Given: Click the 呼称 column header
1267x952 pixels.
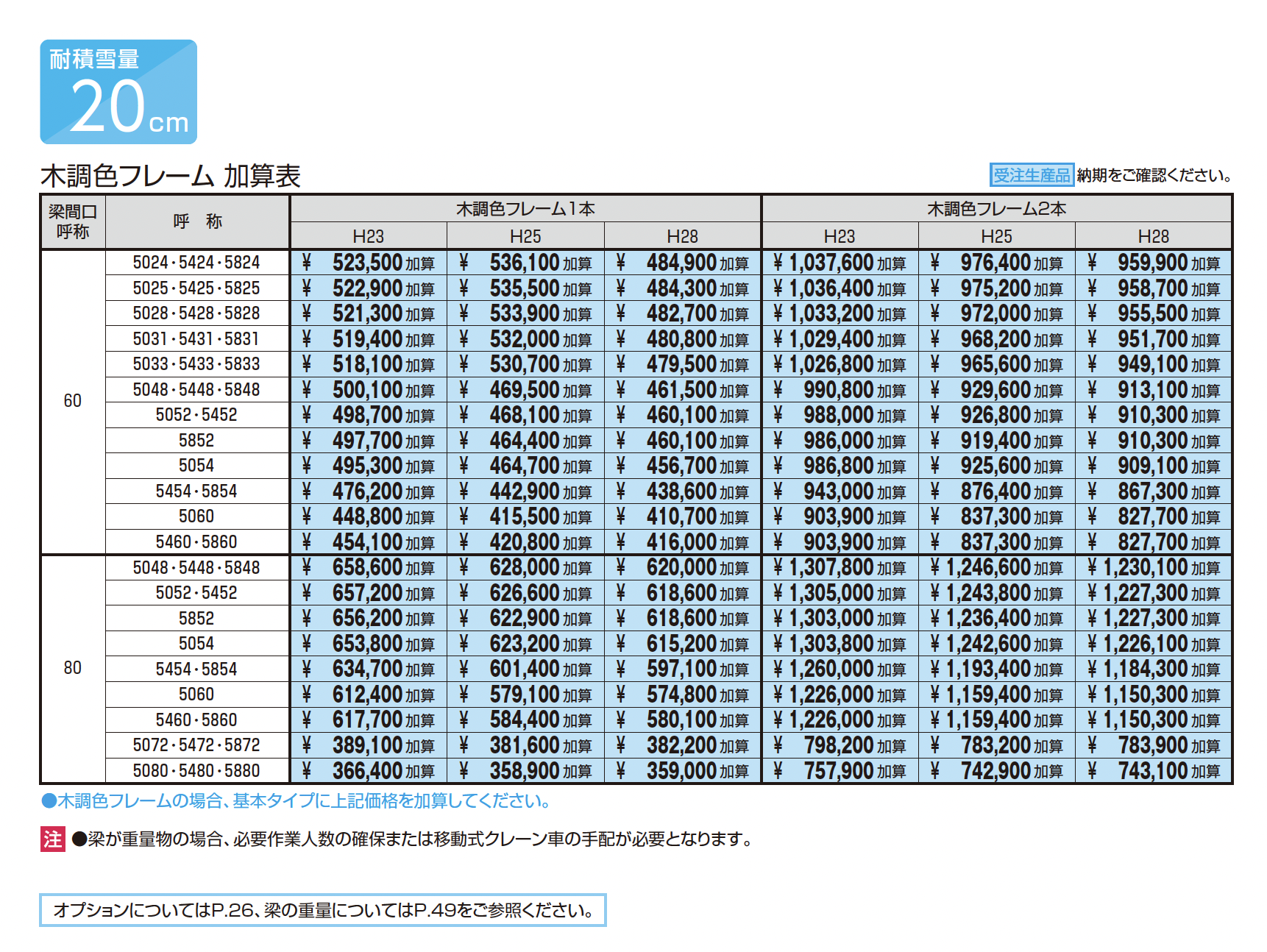Looking at the screenshot, I should [x=197, y=221].
